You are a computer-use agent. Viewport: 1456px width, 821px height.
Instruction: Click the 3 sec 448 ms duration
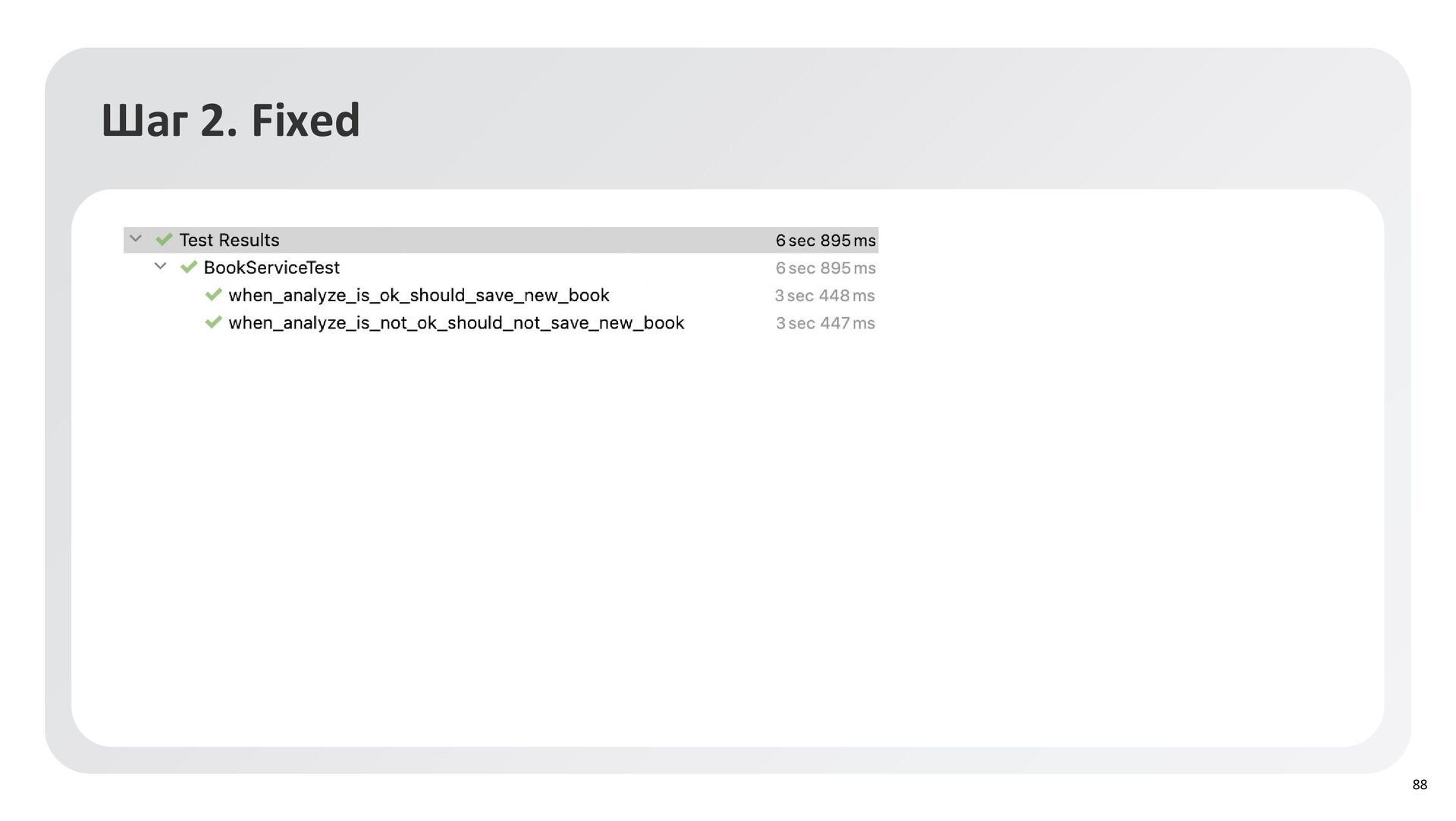click(824, 296)
